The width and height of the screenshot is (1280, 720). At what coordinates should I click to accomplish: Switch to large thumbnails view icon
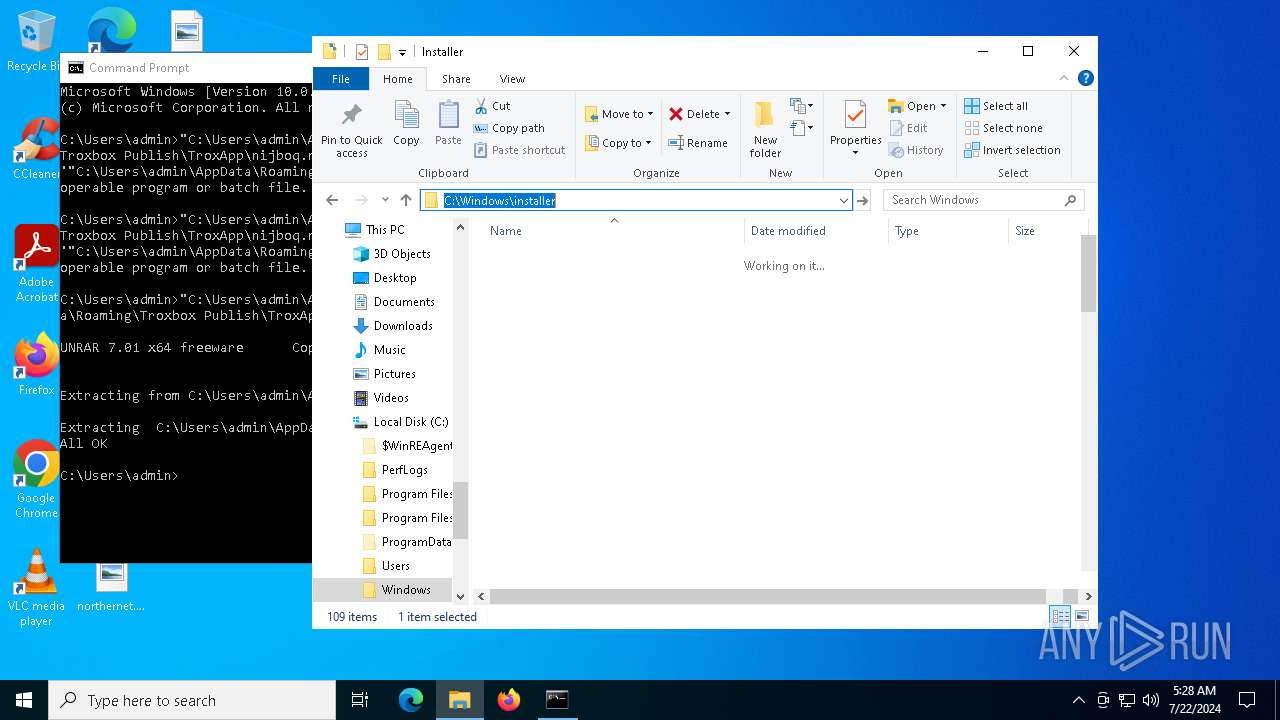(x=1082, y=616)
